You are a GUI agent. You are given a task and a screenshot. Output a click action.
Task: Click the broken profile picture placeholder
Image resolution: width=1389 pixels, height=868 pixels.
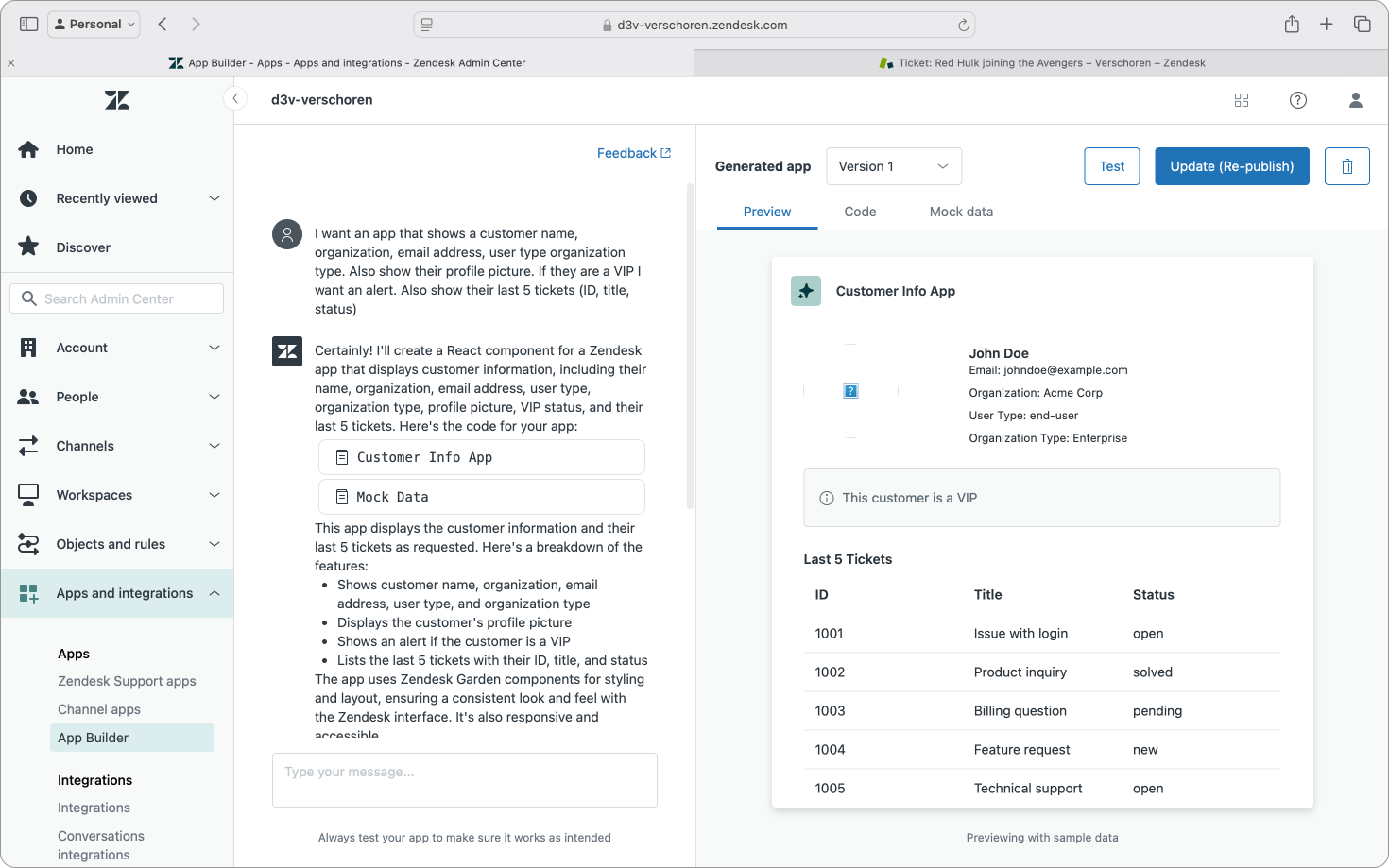click(x=850, y=391)
